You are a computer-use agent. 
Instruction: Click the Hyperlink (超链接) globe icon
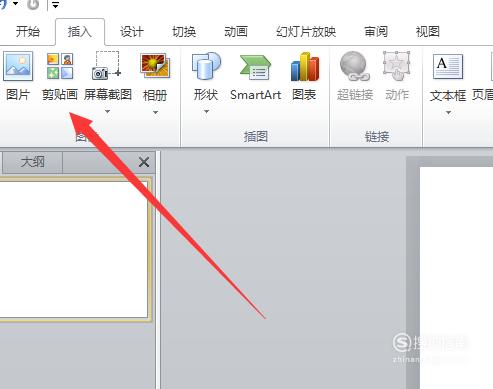point(355,66)
